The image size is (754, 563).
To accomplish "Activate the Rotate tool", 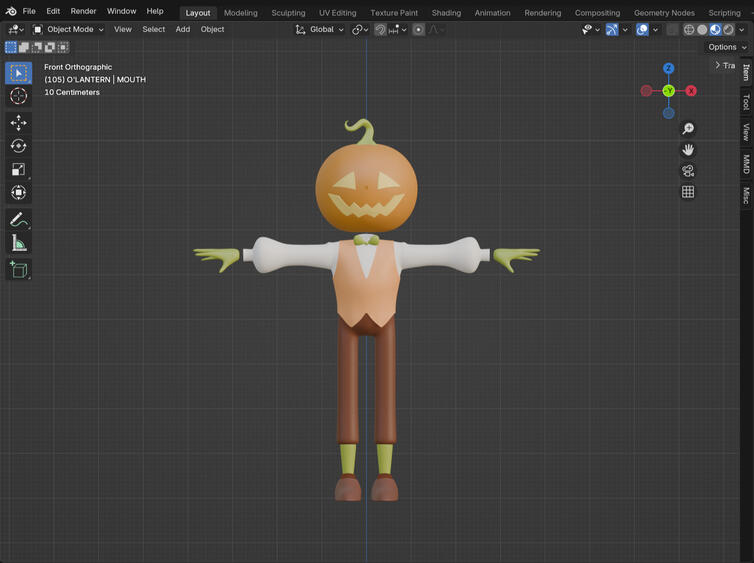I will [x=18, y=146].
